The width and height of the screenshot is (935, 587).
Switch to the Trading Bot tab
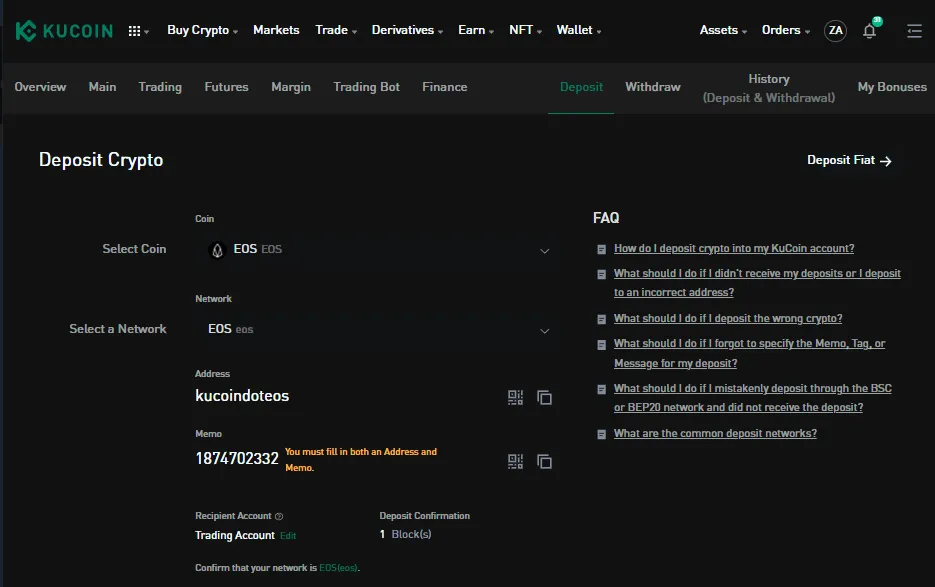(366, 87)
